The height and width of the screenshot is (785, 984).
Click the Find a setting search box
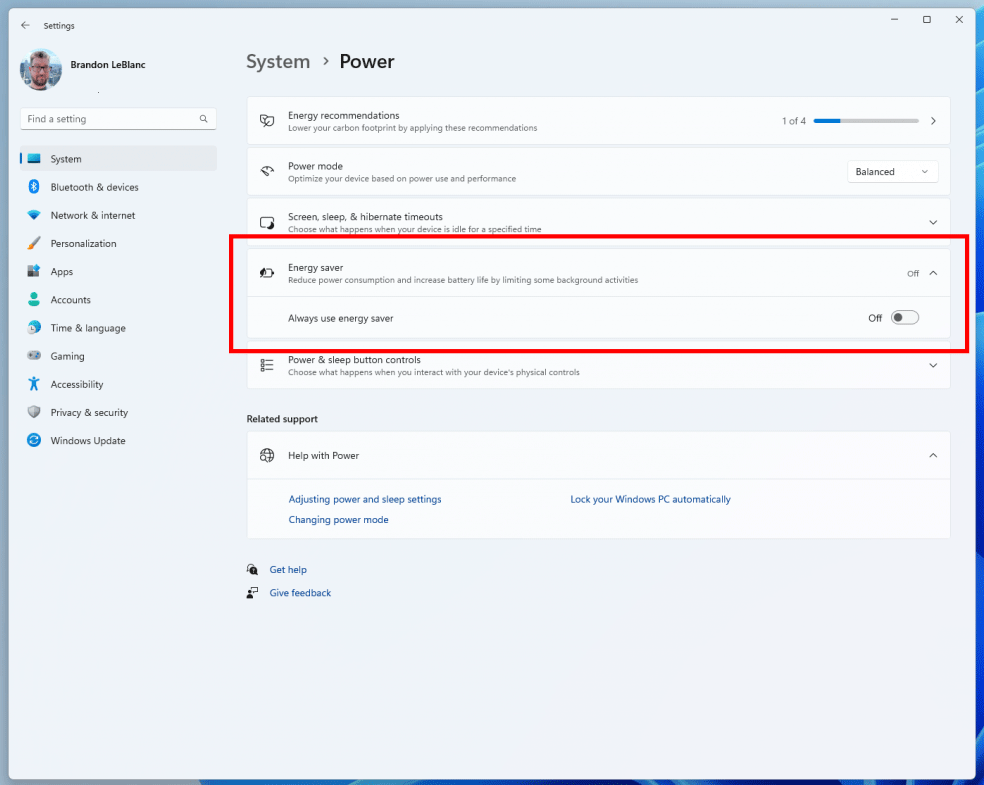coord(117,118)
